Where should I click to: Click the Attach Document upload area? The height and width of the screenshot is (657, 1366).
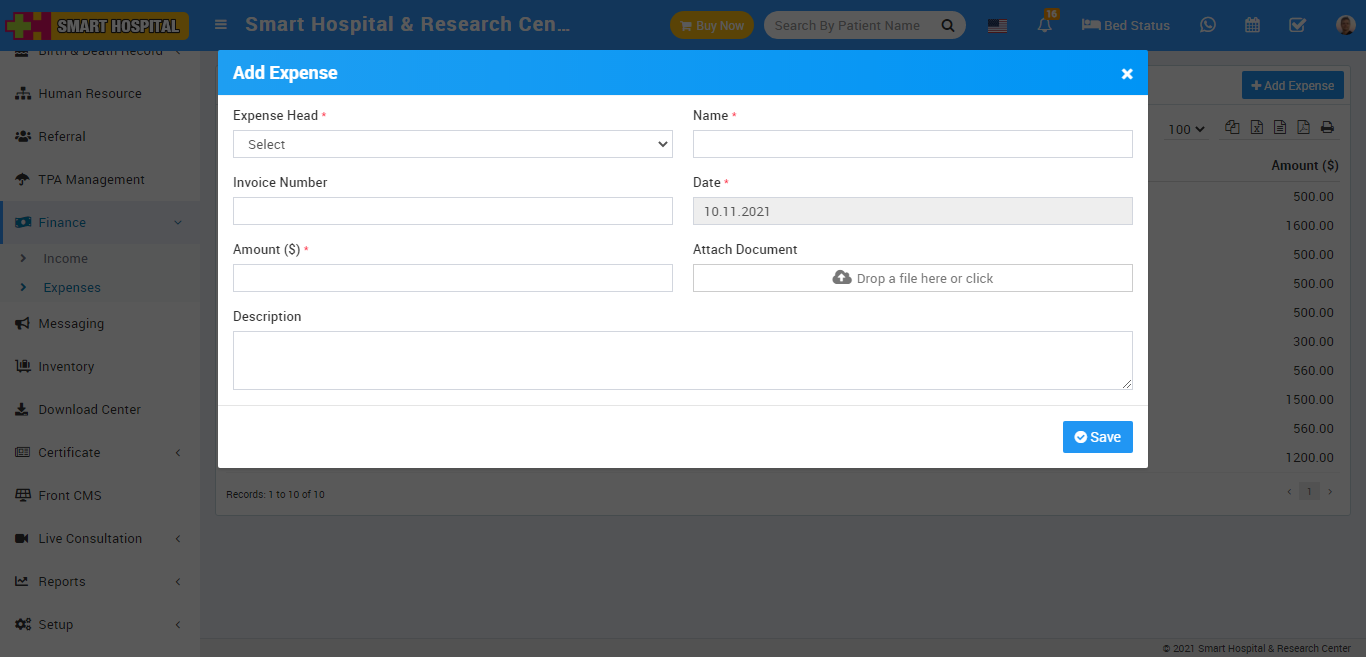(912, 278)
